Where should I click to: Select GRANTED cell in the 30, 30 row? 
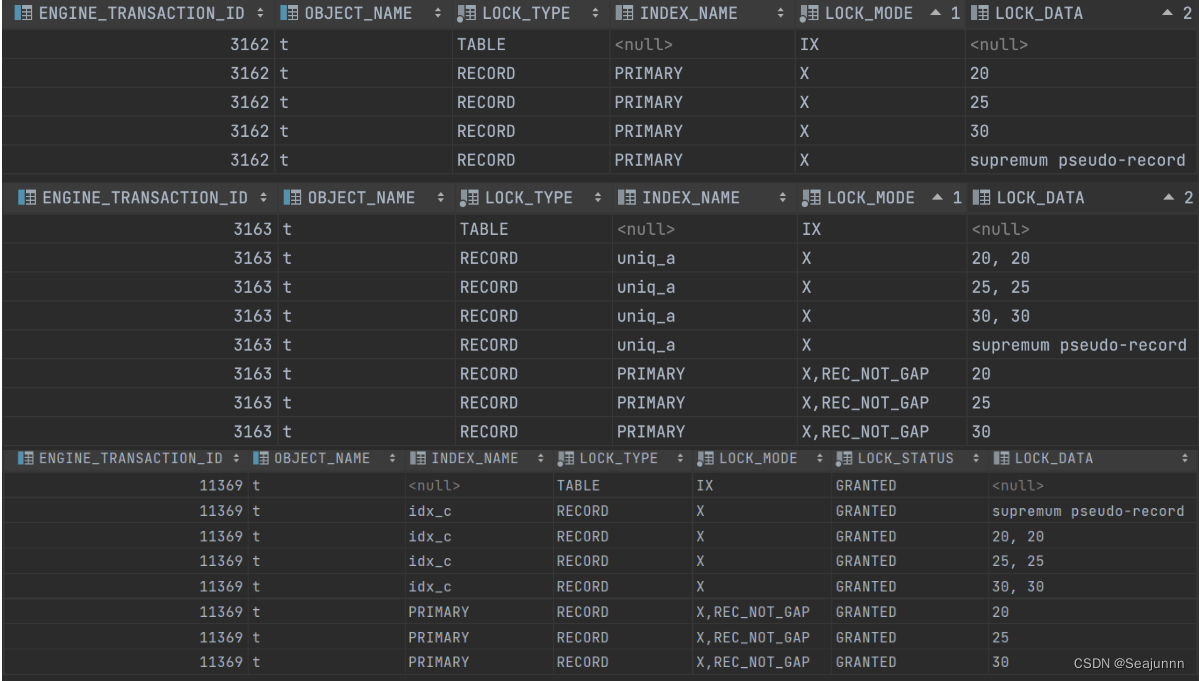point(866,587)
